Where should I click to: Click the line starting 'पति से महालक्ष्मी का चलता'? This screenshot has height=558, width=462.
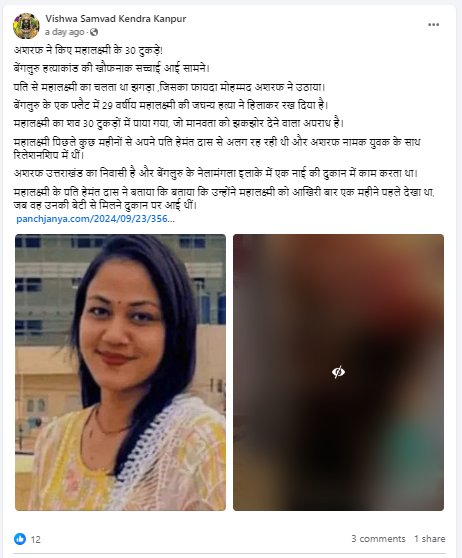click(x=169, y=87)
